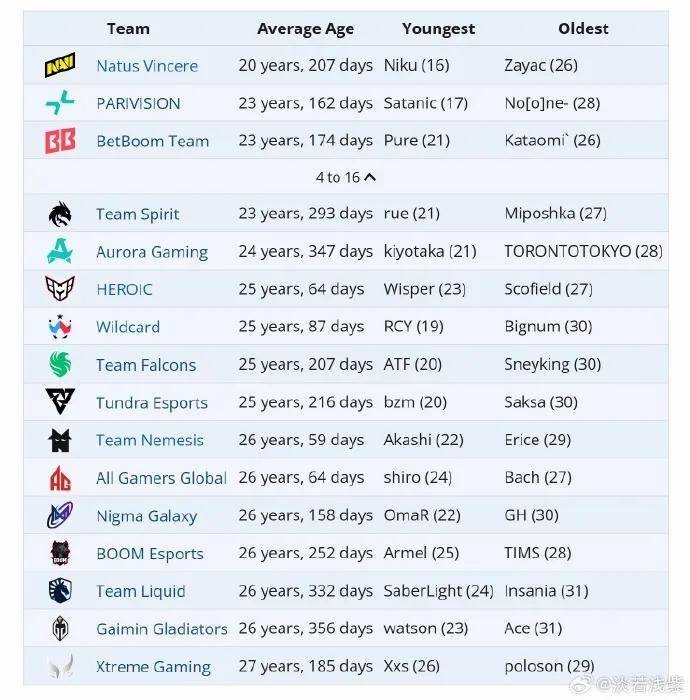
Task: Click the HEROIC team logo
Action: point(60,288)
